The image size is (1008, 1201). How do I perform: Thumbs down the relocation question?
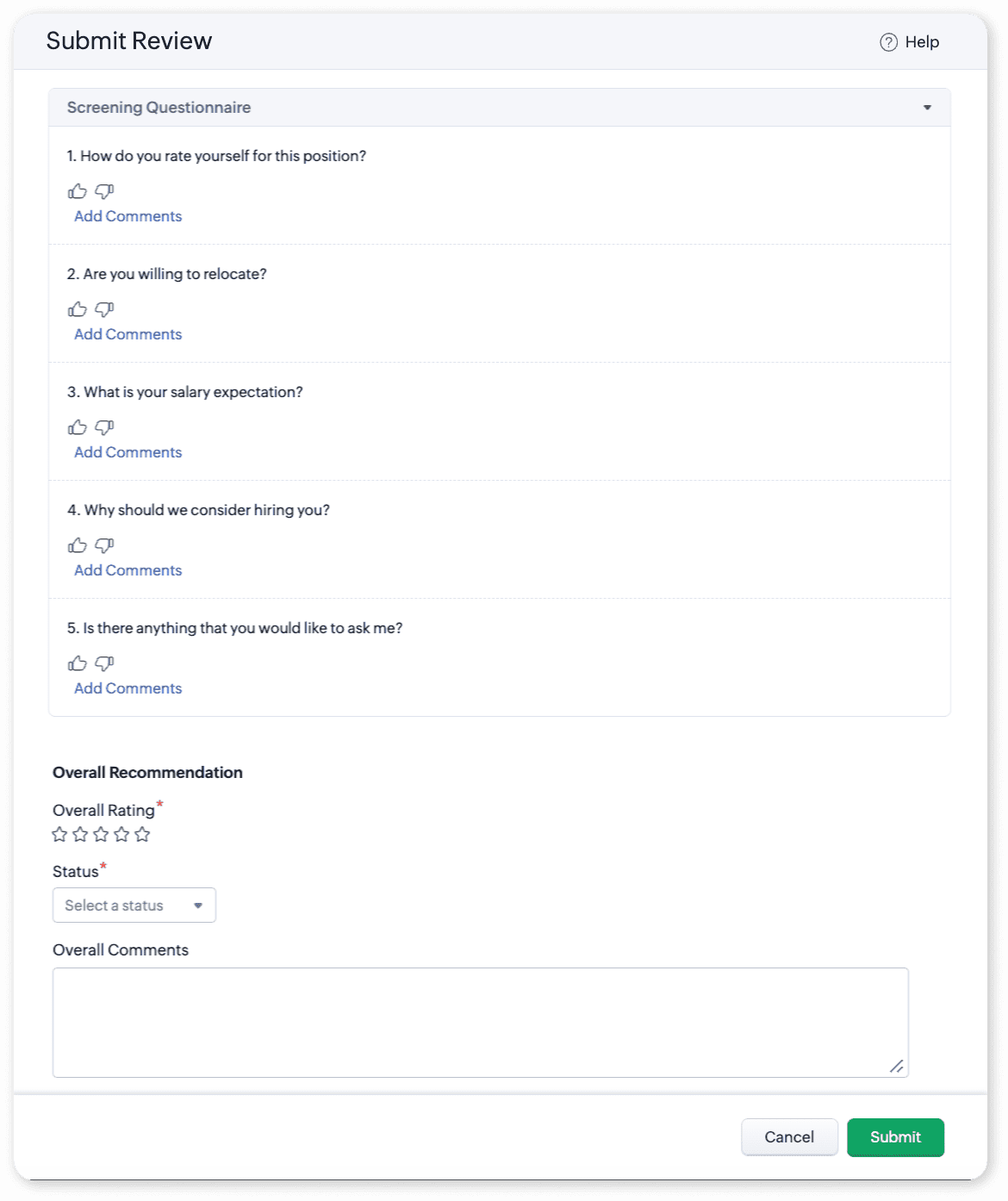(x=104, y=309)
